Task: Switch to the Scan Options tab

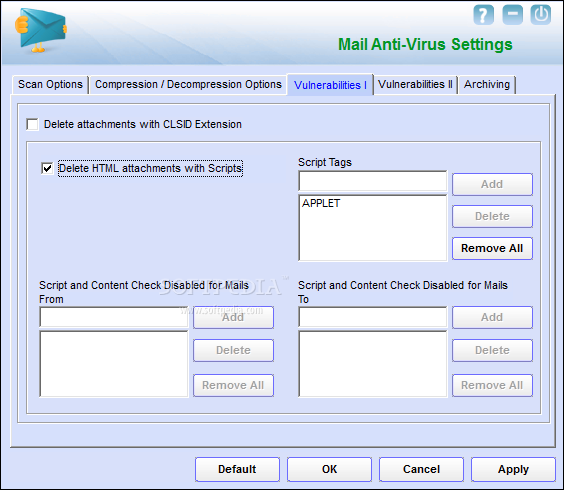Action: point(50,85)
